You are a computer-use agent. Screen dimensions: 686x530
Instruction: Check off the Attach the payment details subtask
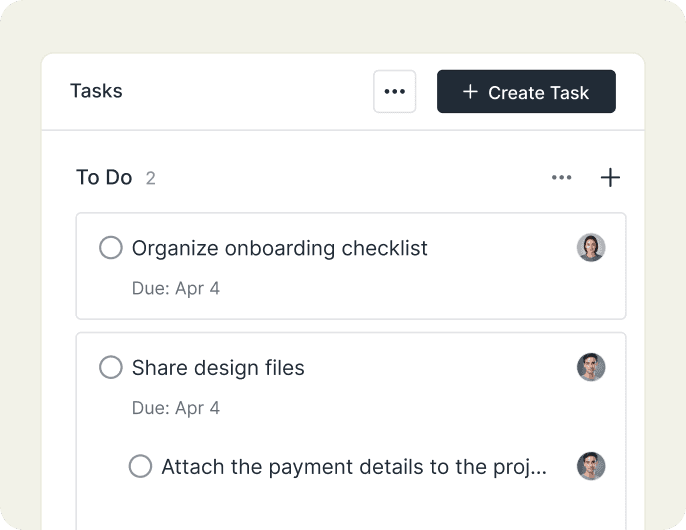pos(140,466)
